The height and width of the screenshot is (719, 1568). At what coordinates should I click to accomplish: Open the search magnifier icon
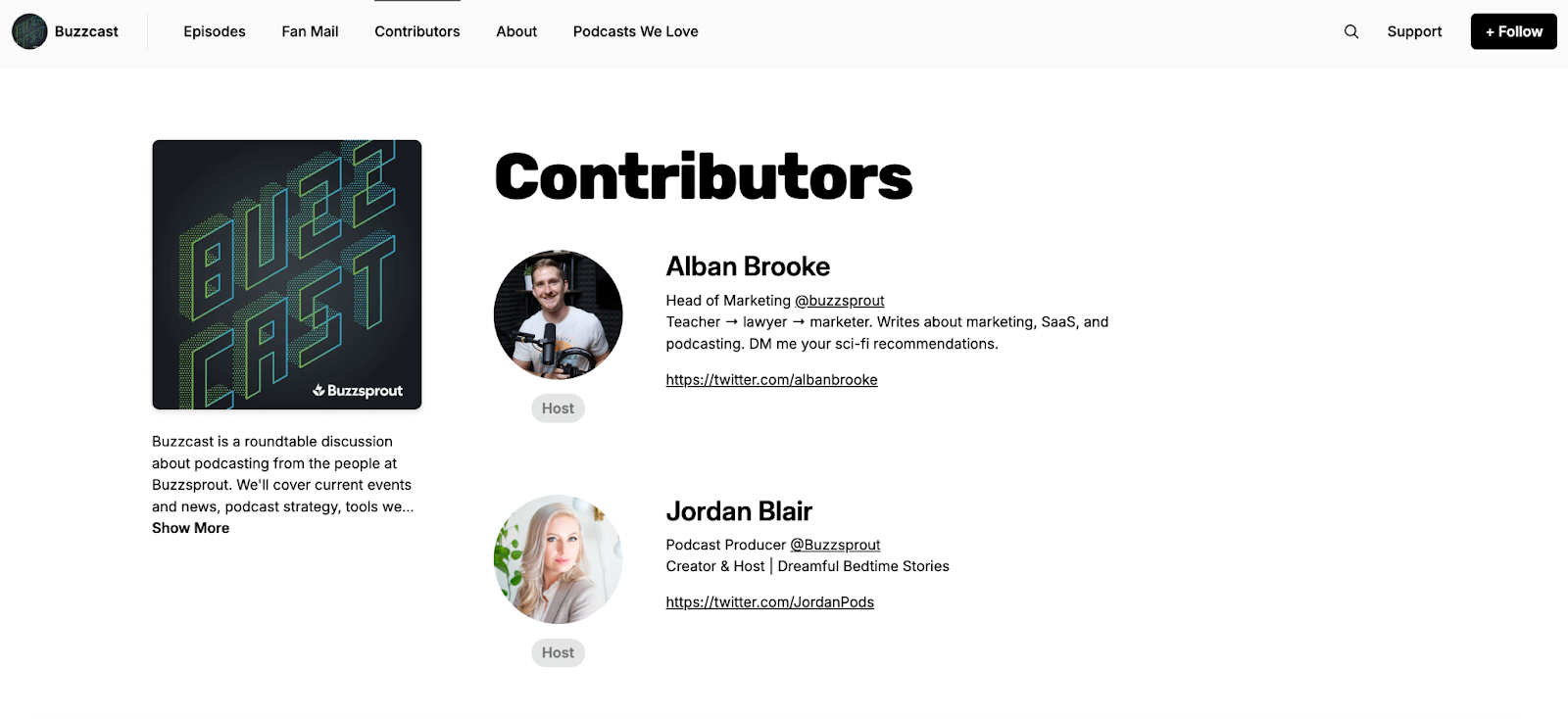tap(1351, 31)
